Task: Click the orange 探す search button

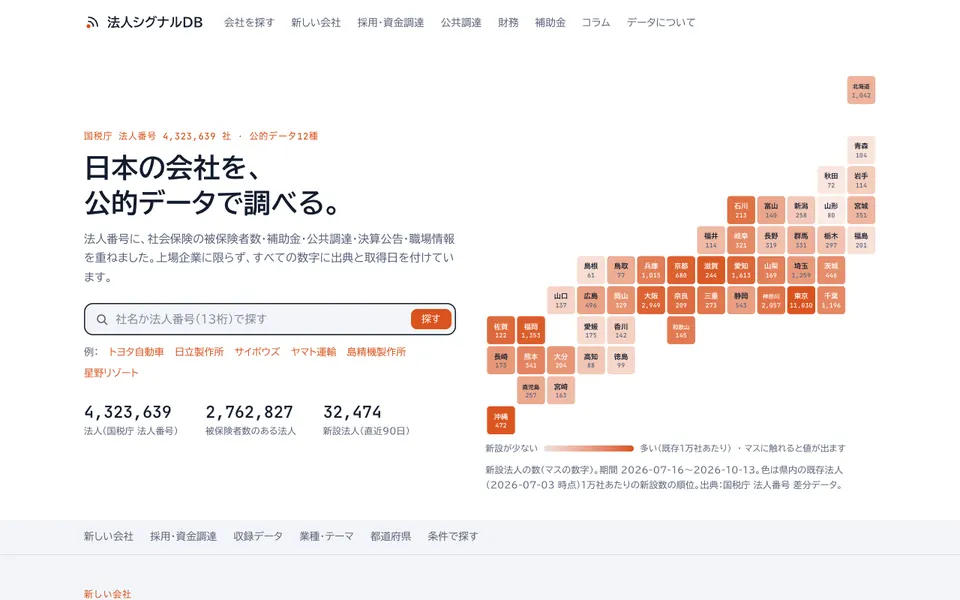Action: tap(431, 319)
